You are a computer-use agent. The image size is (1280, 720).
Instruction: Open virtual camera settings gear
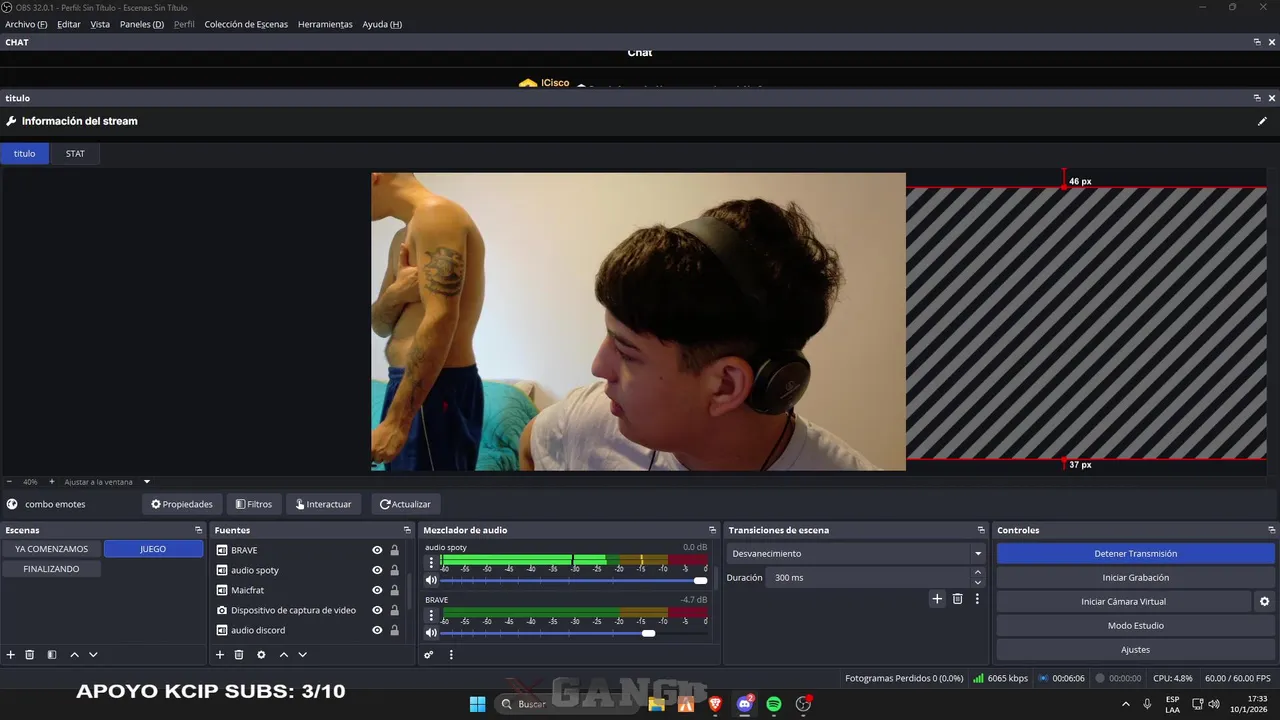tap(1264, 602)
